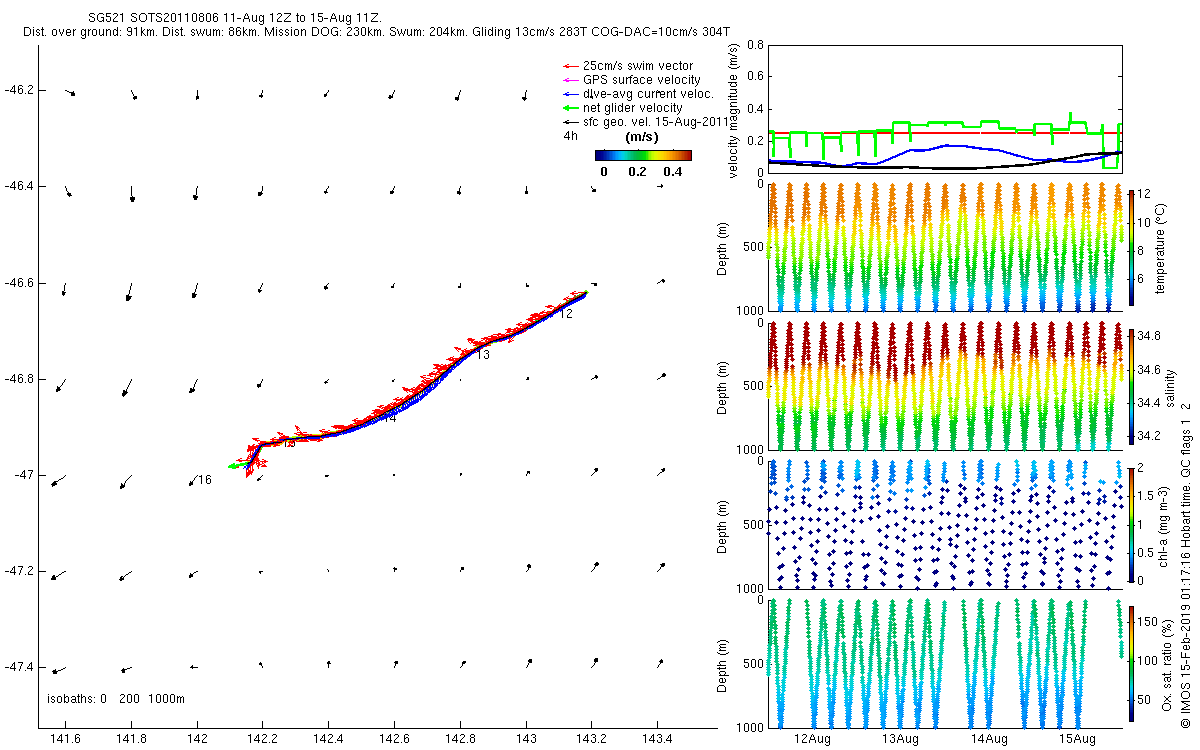
Task: Click the '0.4' tick on velocity magnitude axis
Action: [755, 109]
